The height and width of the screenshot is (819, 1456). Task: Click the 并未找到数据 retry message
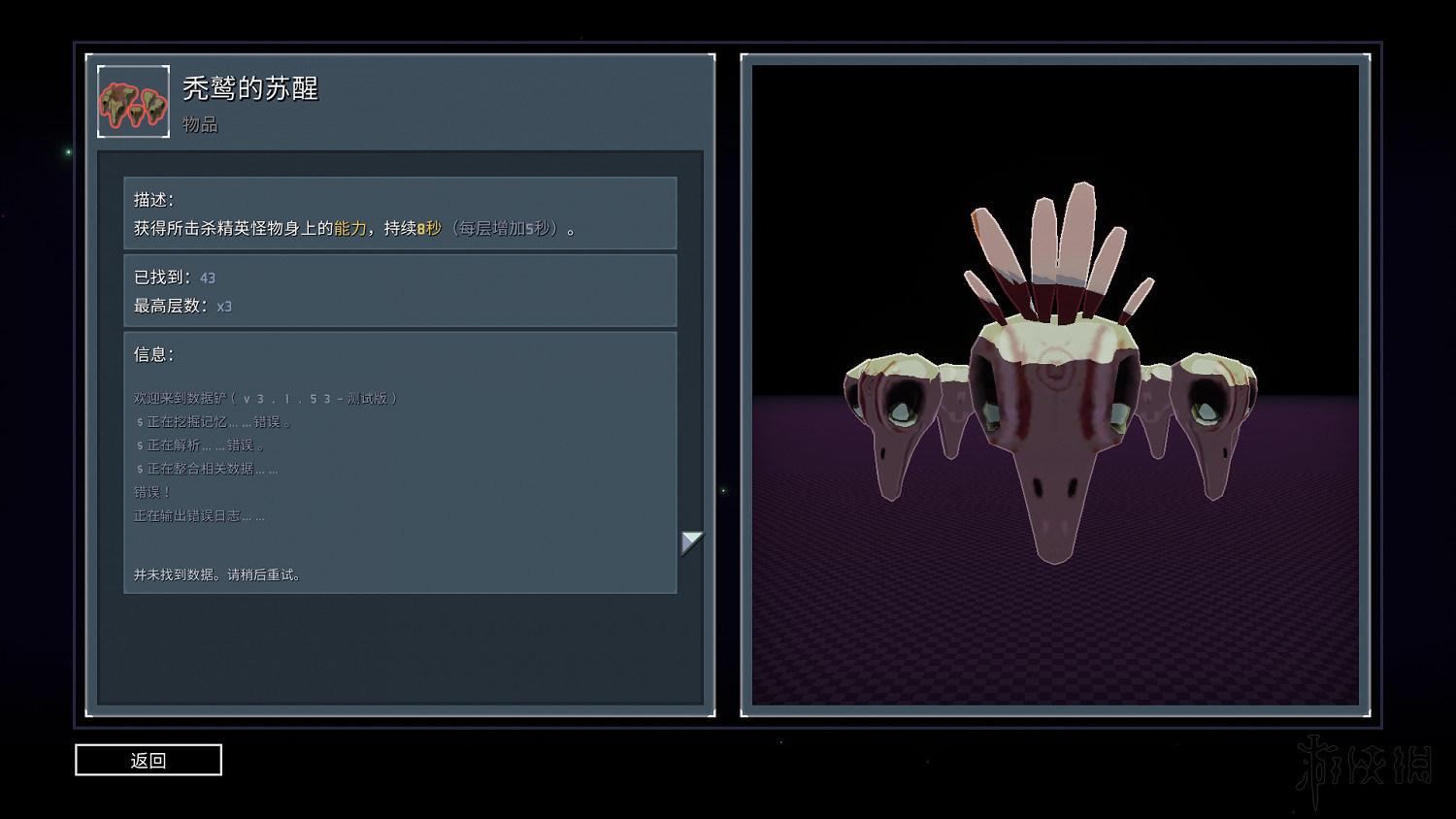click(x=217, y=574)
